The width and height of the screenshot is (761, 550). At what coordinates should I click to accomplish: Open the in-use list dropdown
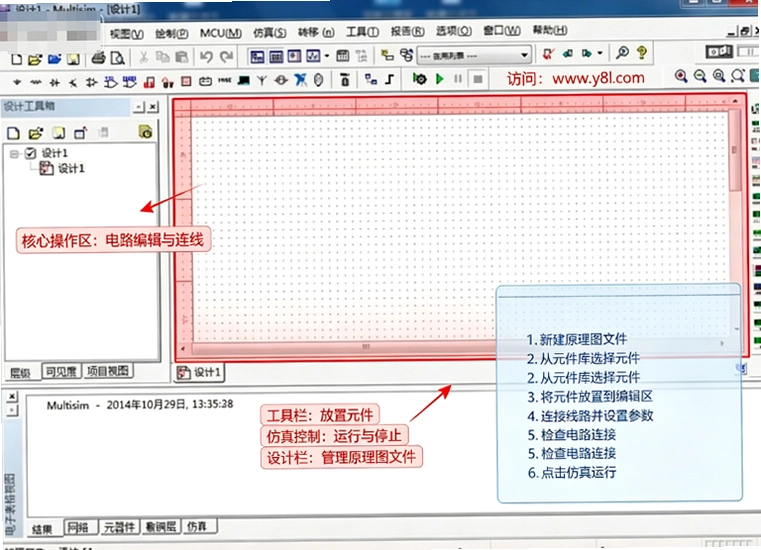(x=474, y=55)
